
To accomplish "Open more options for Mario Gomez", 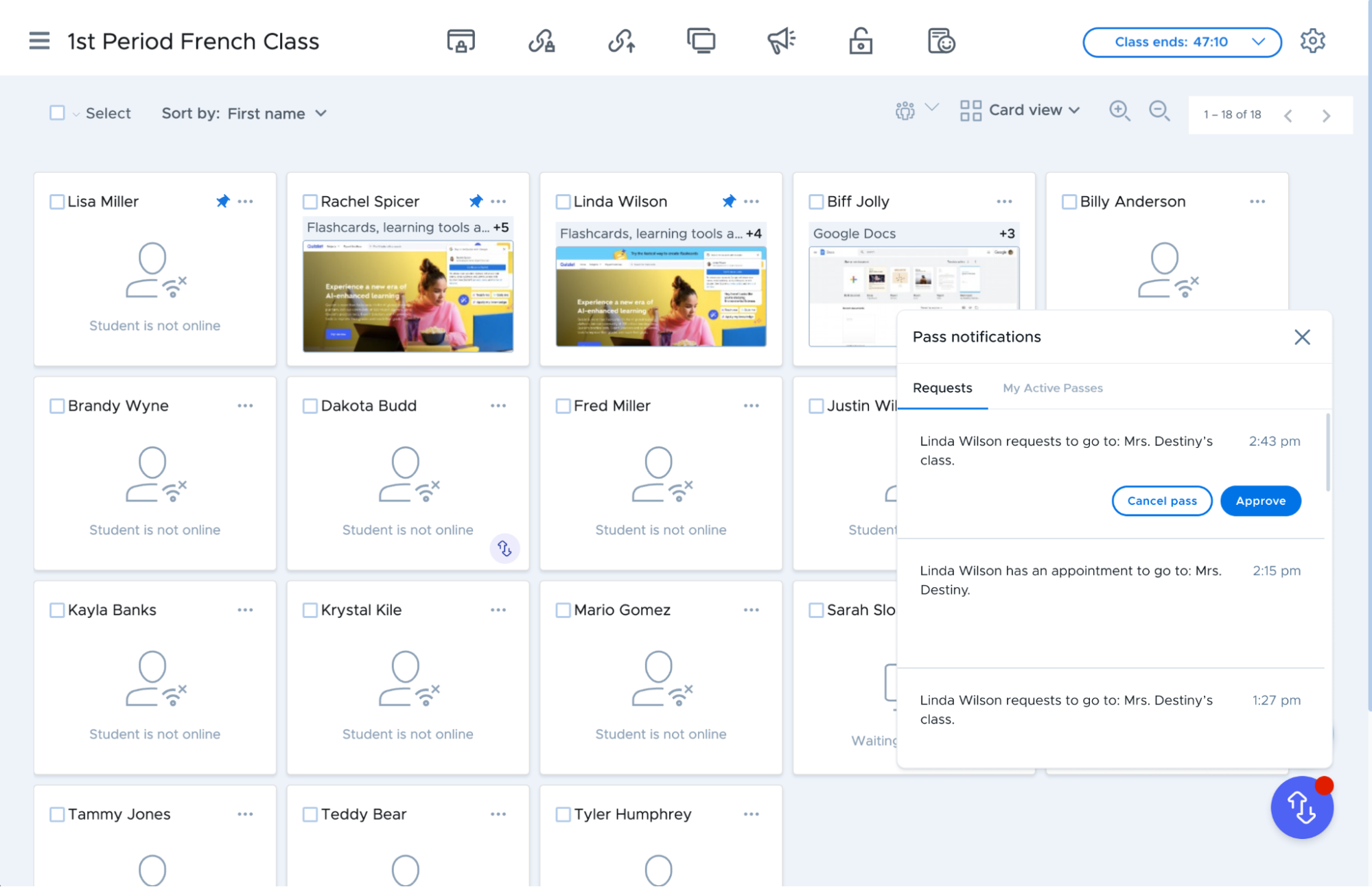I will click(x=751, y=610).
